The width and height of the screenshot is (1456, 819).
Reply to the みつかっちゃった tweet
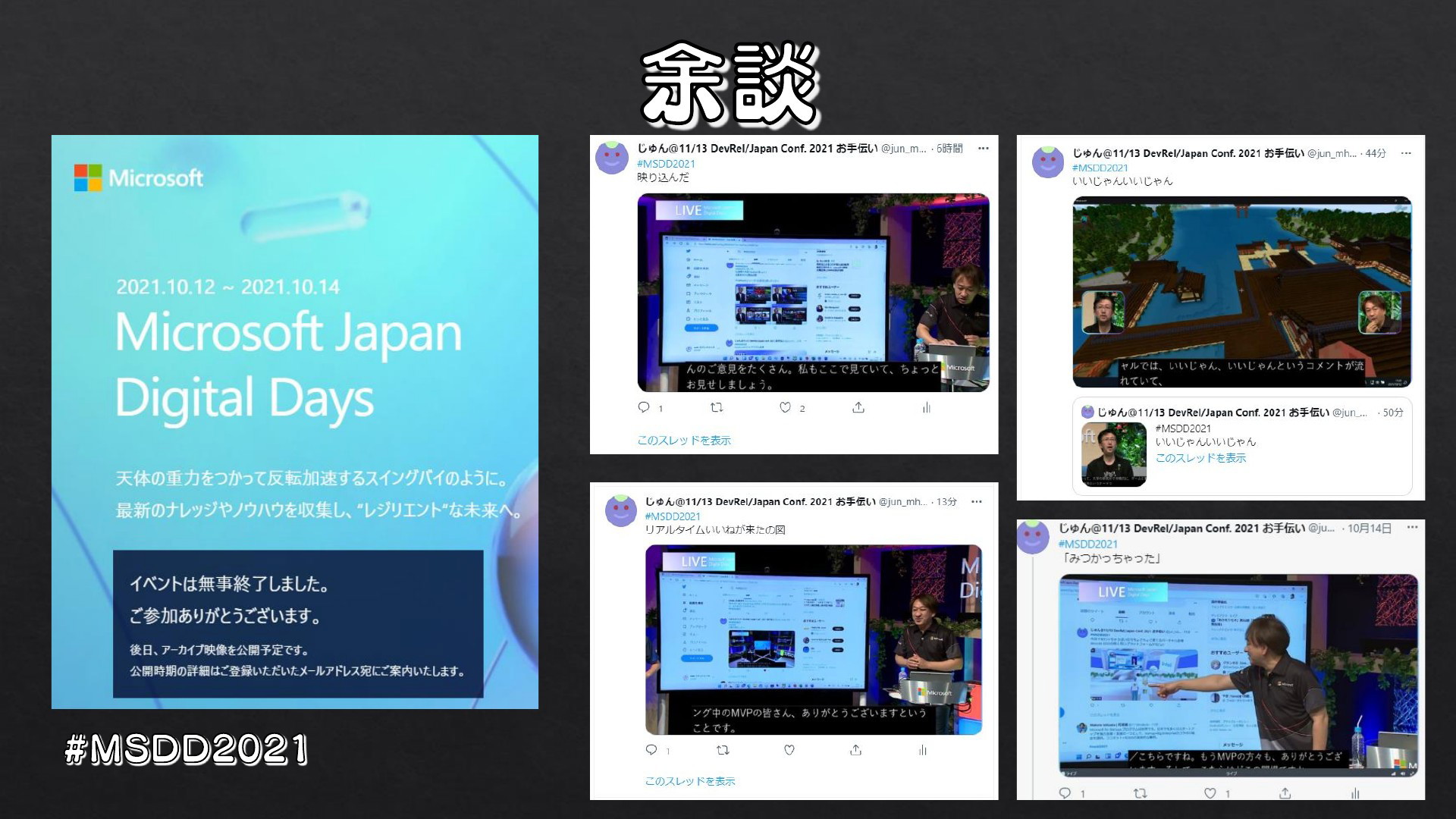[x=1065, y=792]
